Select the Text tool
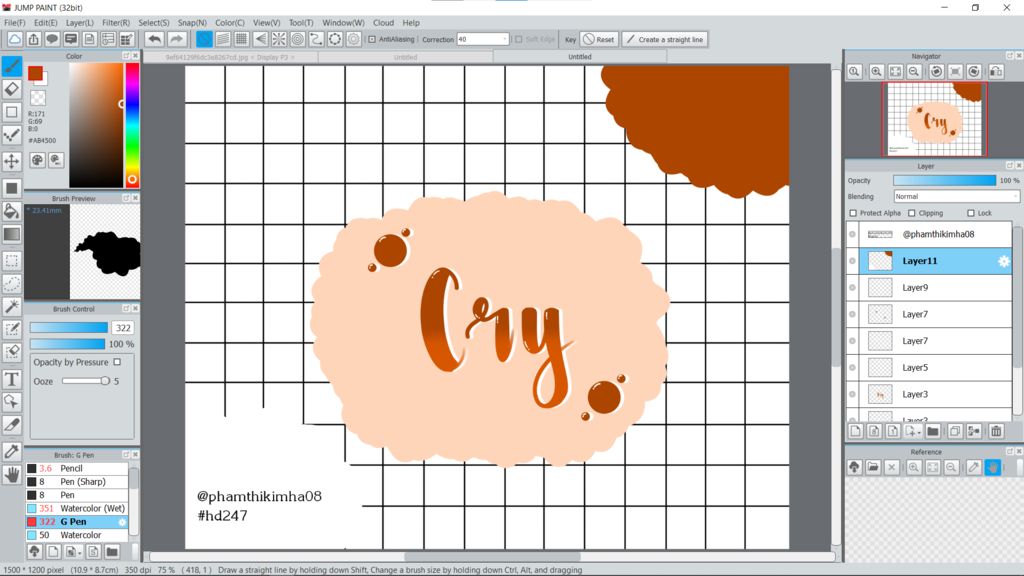Viewport: 1024px width, 576px height. (x=12, y=379)
